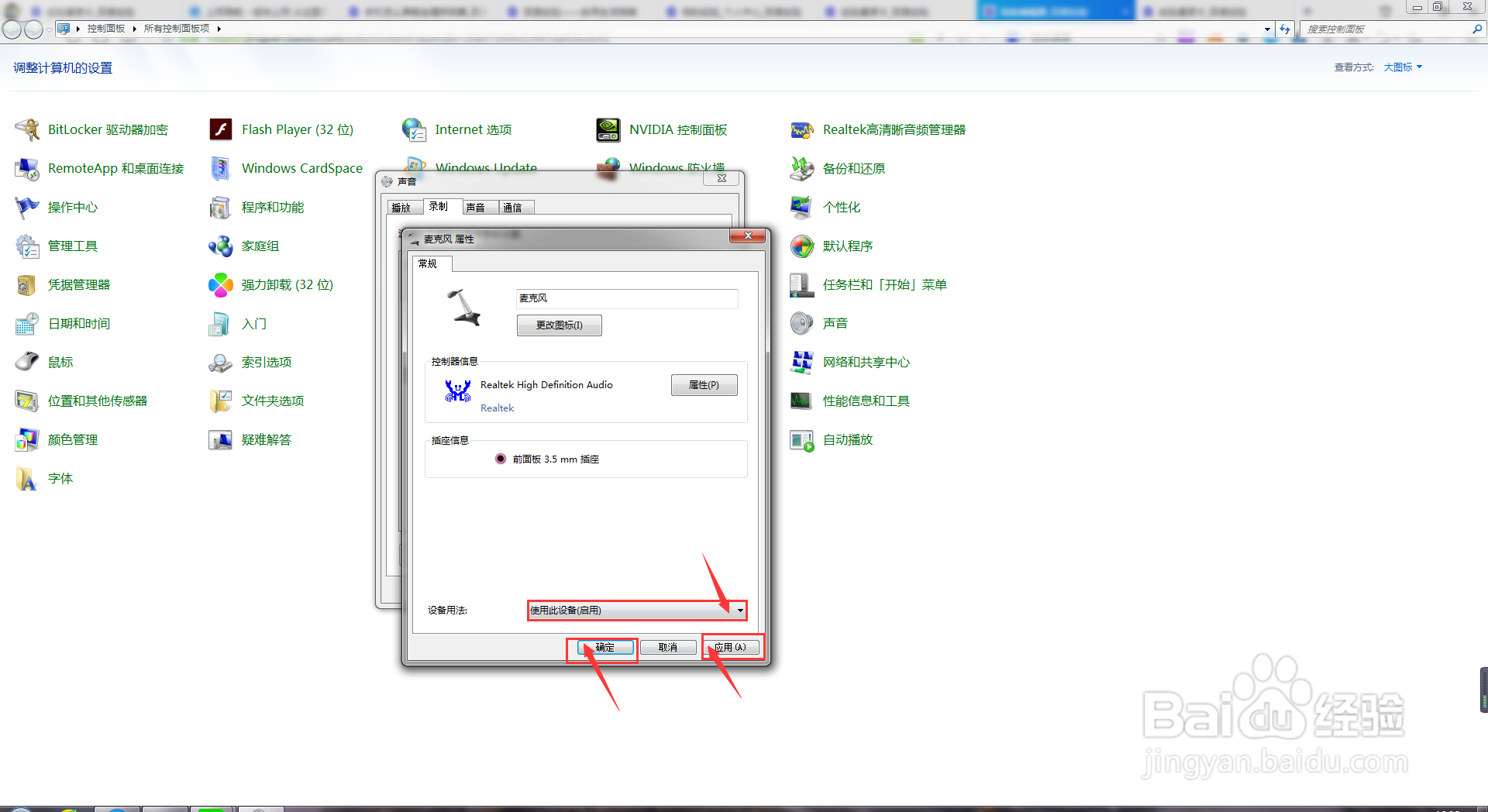The height and width of the screenshot is (812, 1488).
Task: Click the control panel search magnifier icon
Action: tap(1477, 29)
